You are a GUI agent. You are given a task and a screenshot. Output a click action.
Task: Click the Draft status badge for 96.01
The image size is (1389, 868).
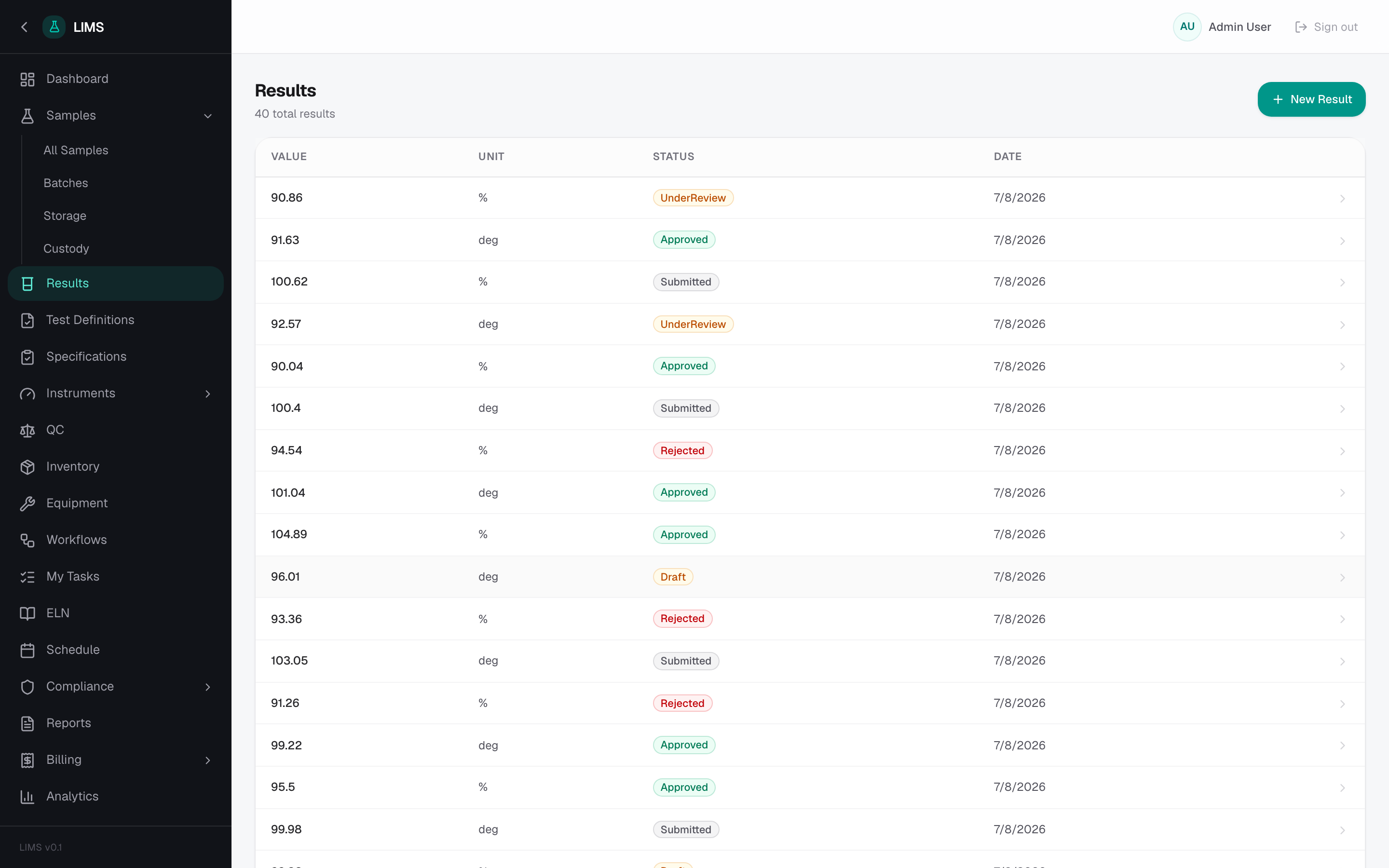[673, 577]
